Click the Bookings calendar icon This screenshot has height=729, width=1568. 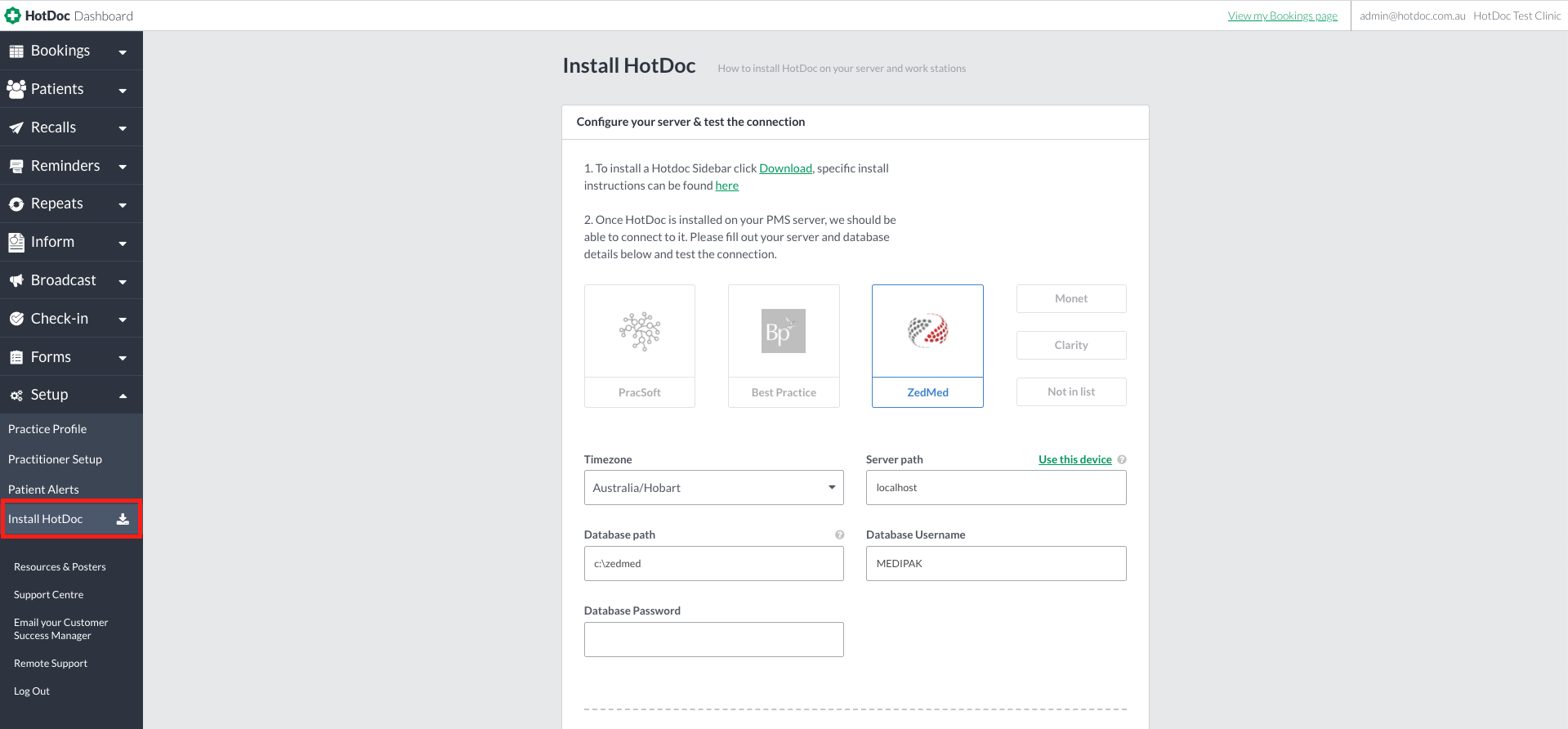16,51
